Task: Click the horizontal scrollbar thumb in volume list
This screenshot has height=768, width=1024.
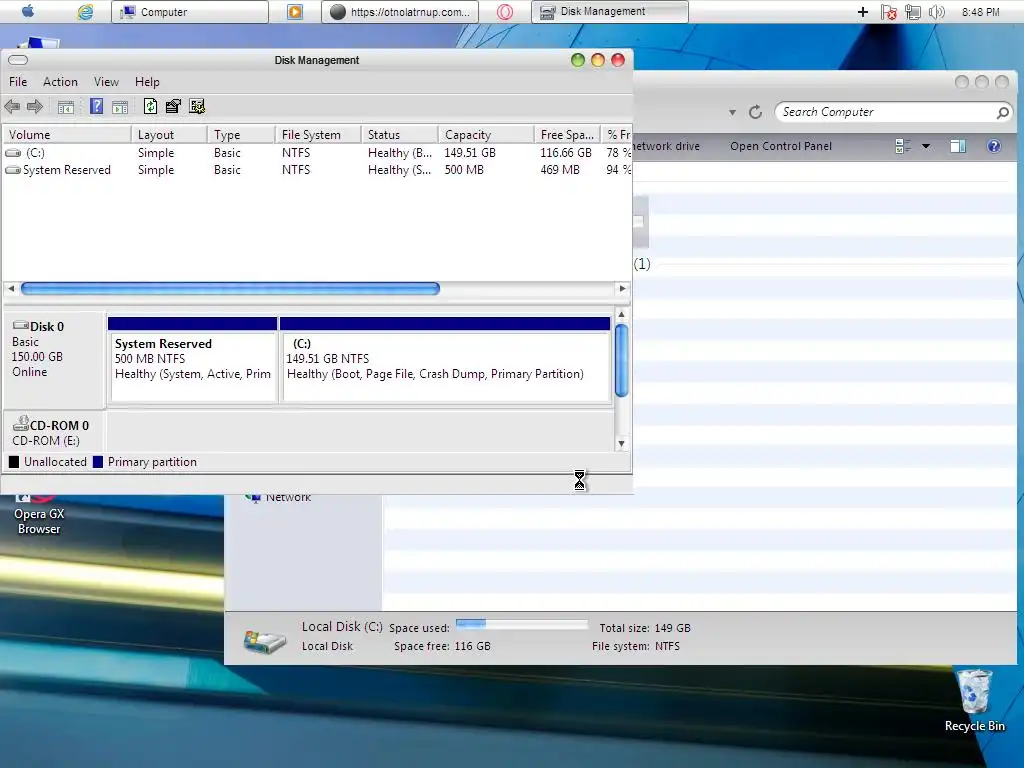Action: point(230,288)
